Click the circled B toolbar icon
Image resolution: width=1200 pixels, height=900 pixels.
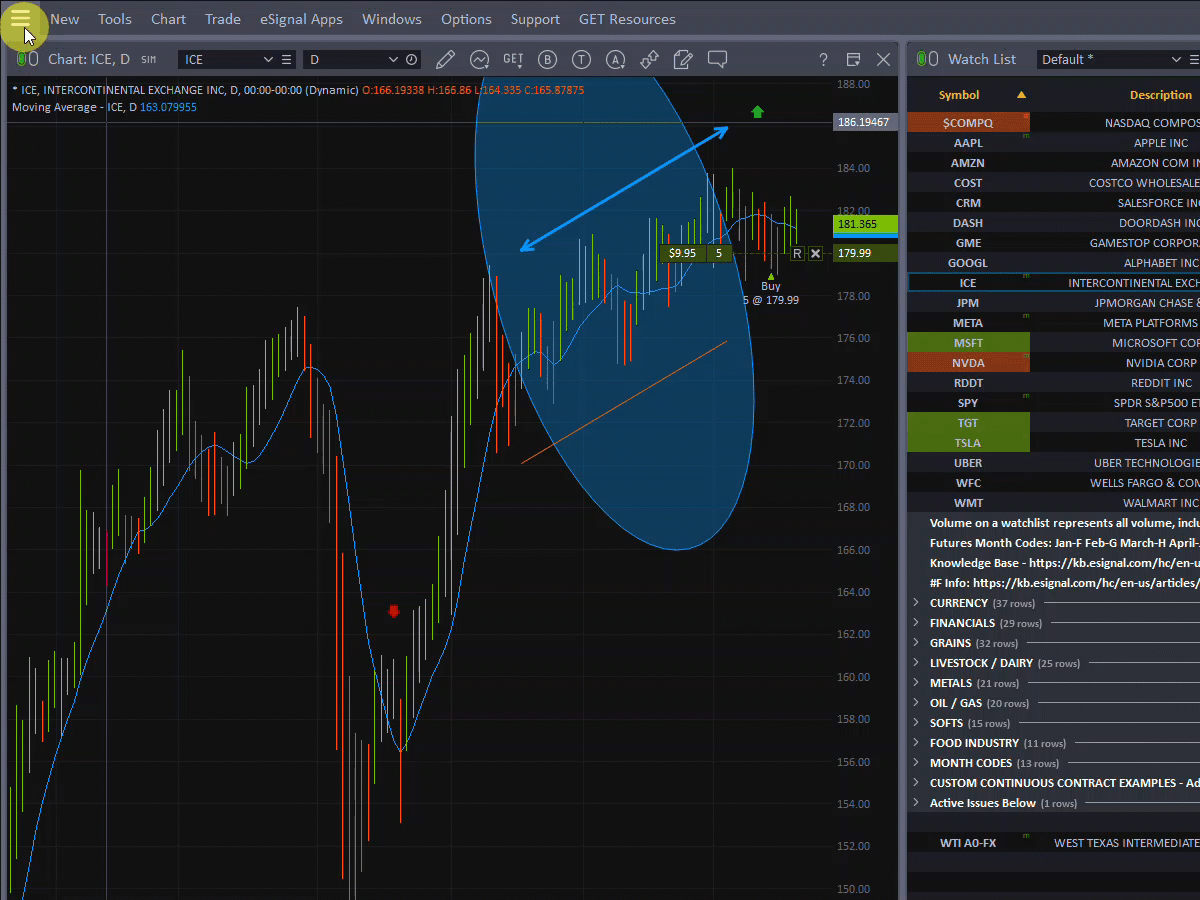tap(547, 60)
